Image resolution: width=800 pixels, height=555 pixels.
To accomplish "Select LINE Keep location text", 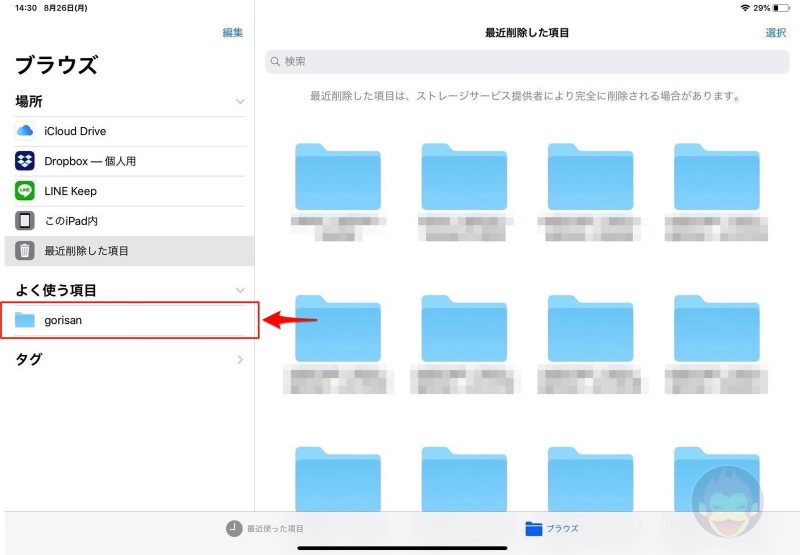I will point(70,191).
